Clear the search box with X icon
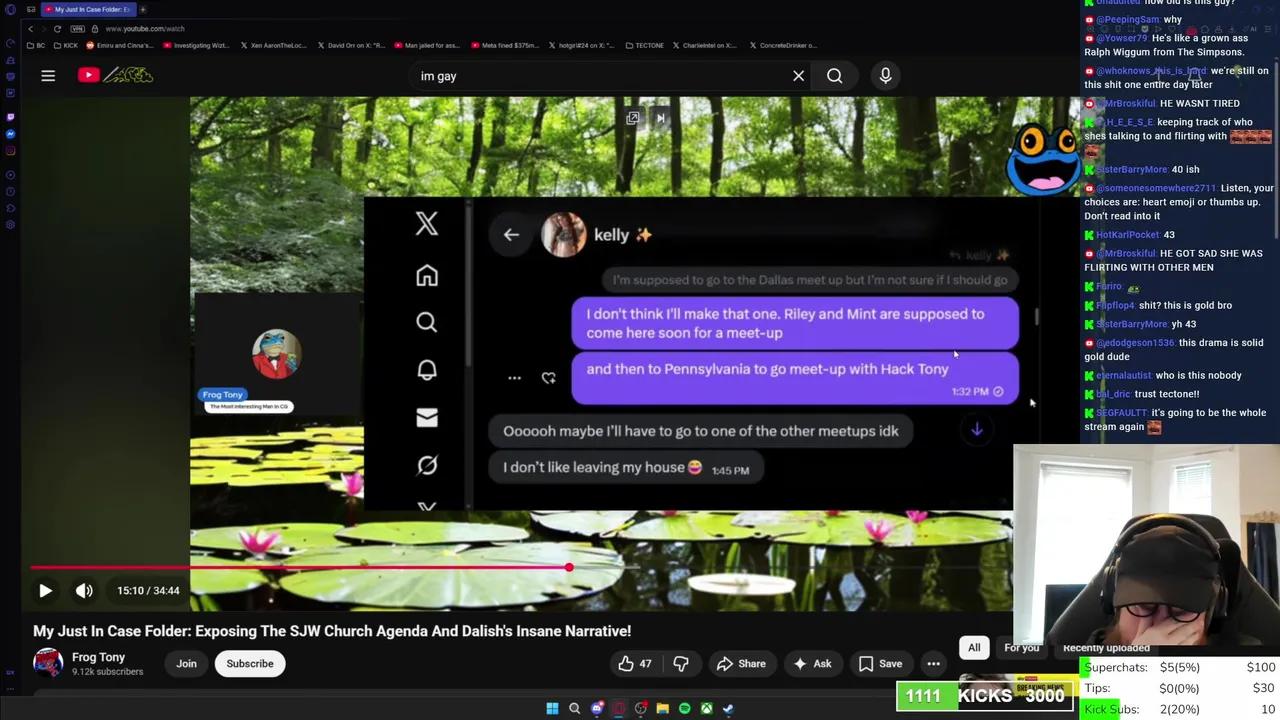This screenshot has height=720, width=1280. click(798, 76)
